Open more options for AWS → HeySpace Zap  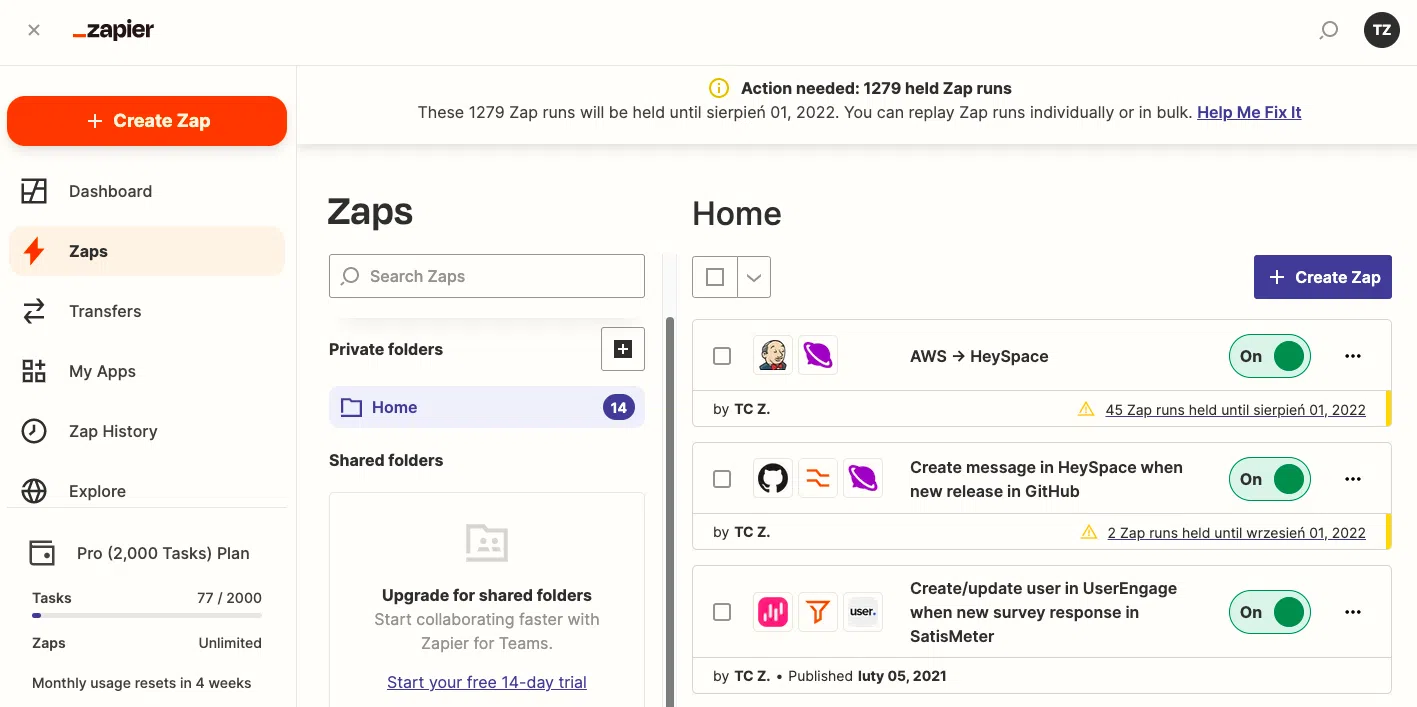1353,356
